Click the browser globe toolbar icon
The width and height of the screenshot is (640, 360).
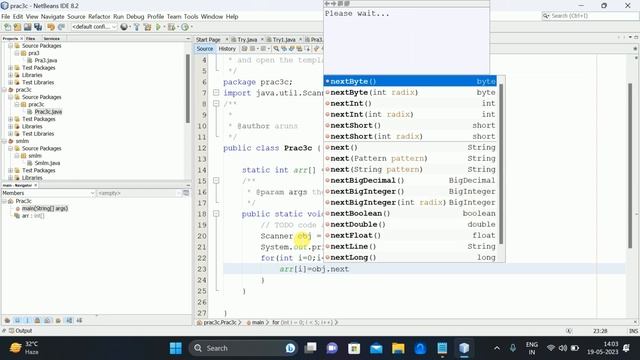point(124,27)
